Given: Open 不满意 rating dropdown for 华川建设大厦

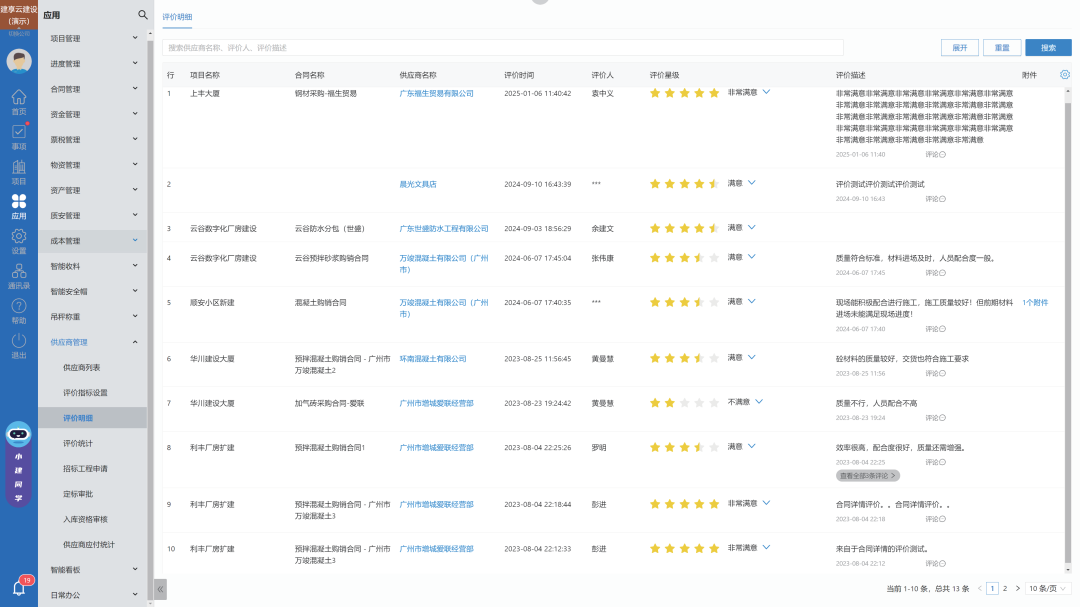Looking at the screenshot, I should [759, 402].
